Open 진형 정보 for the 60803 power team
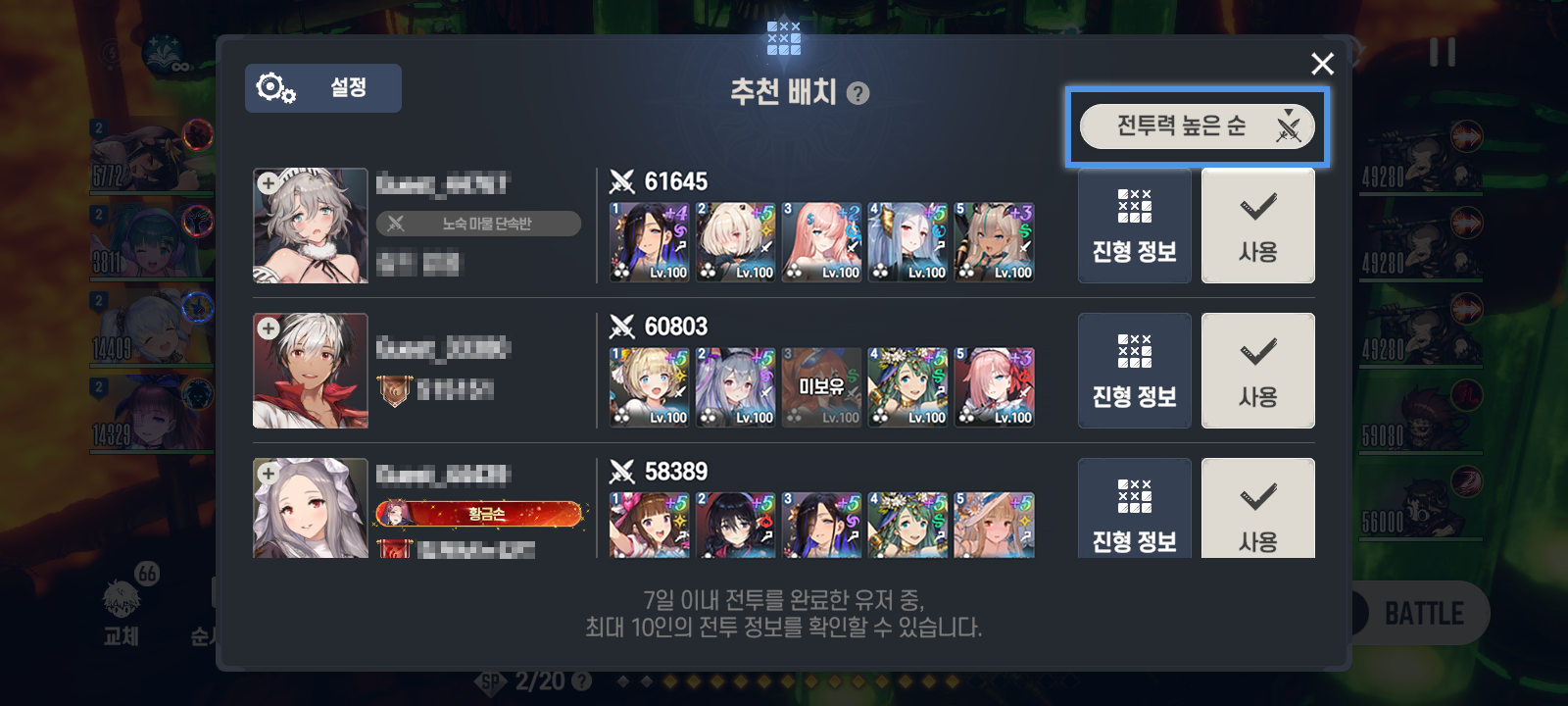This screenshot has width=1568, height=706. (x=1135, y=371)
